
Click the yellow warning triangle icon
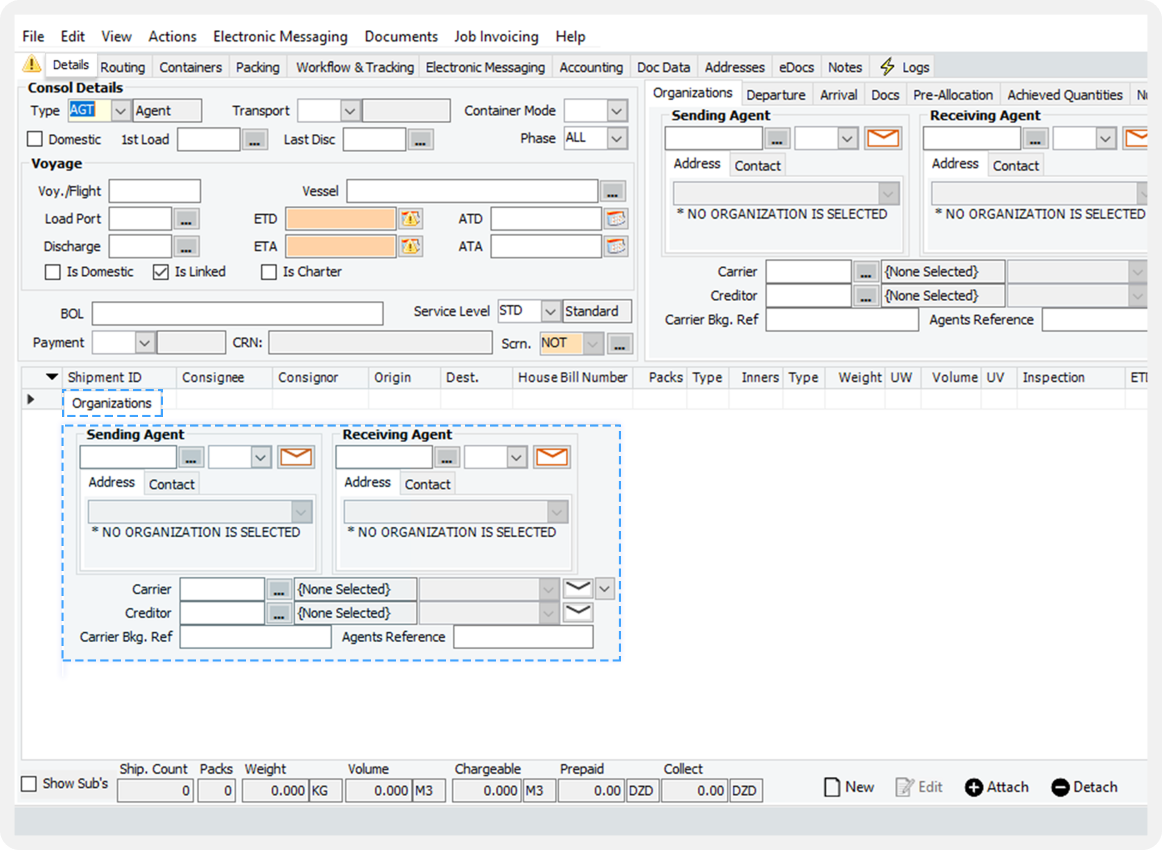pyautogui.click(x=32, y=65)
